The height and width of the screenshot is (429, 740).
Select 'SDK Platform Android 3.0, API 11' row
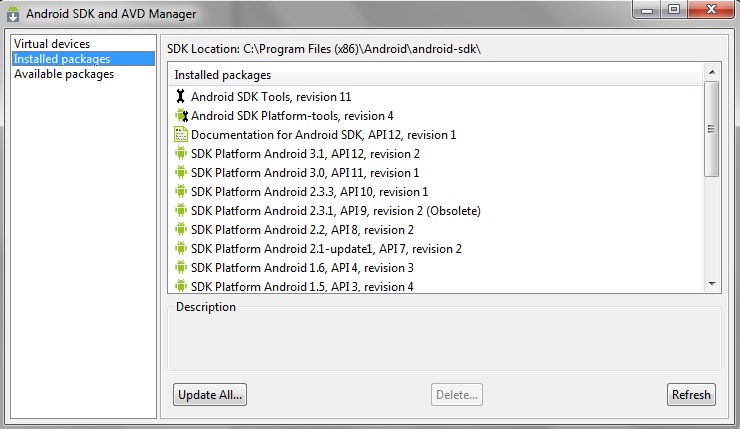436,172
